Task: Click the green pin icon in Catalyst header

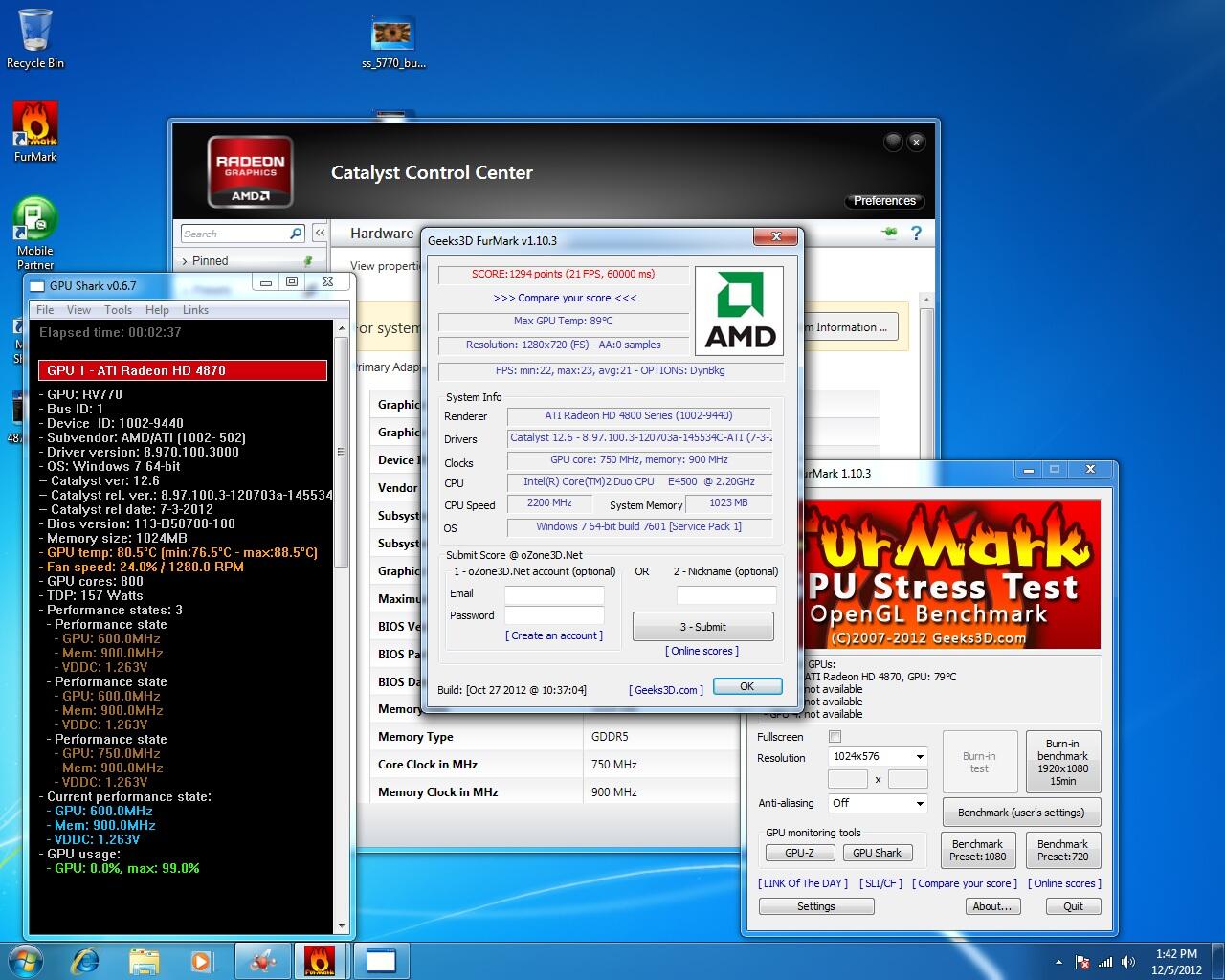Action: (x=889, y=233)
